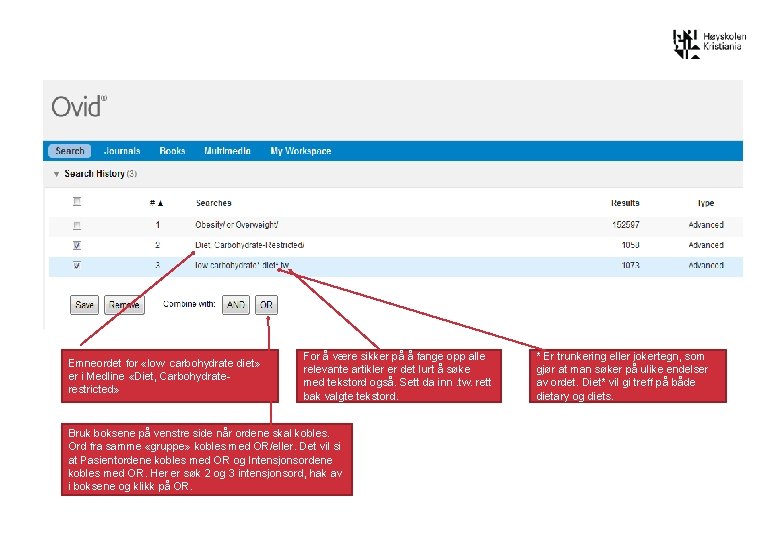This screenshot has width=780, height=540.
Task: Toggle the select-all checkbox in header
Action: (x=77, y=201)
